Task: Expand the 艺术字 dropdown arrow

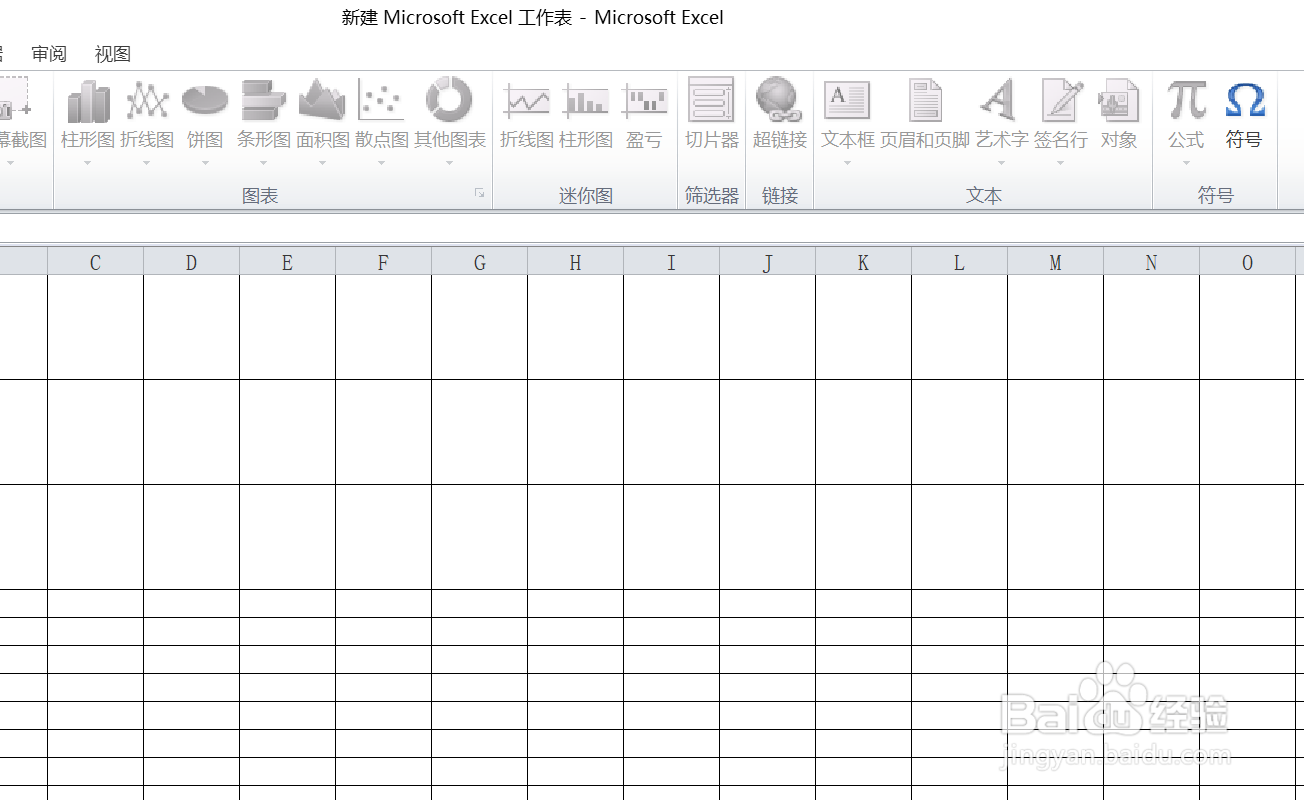Action: 1001,163
